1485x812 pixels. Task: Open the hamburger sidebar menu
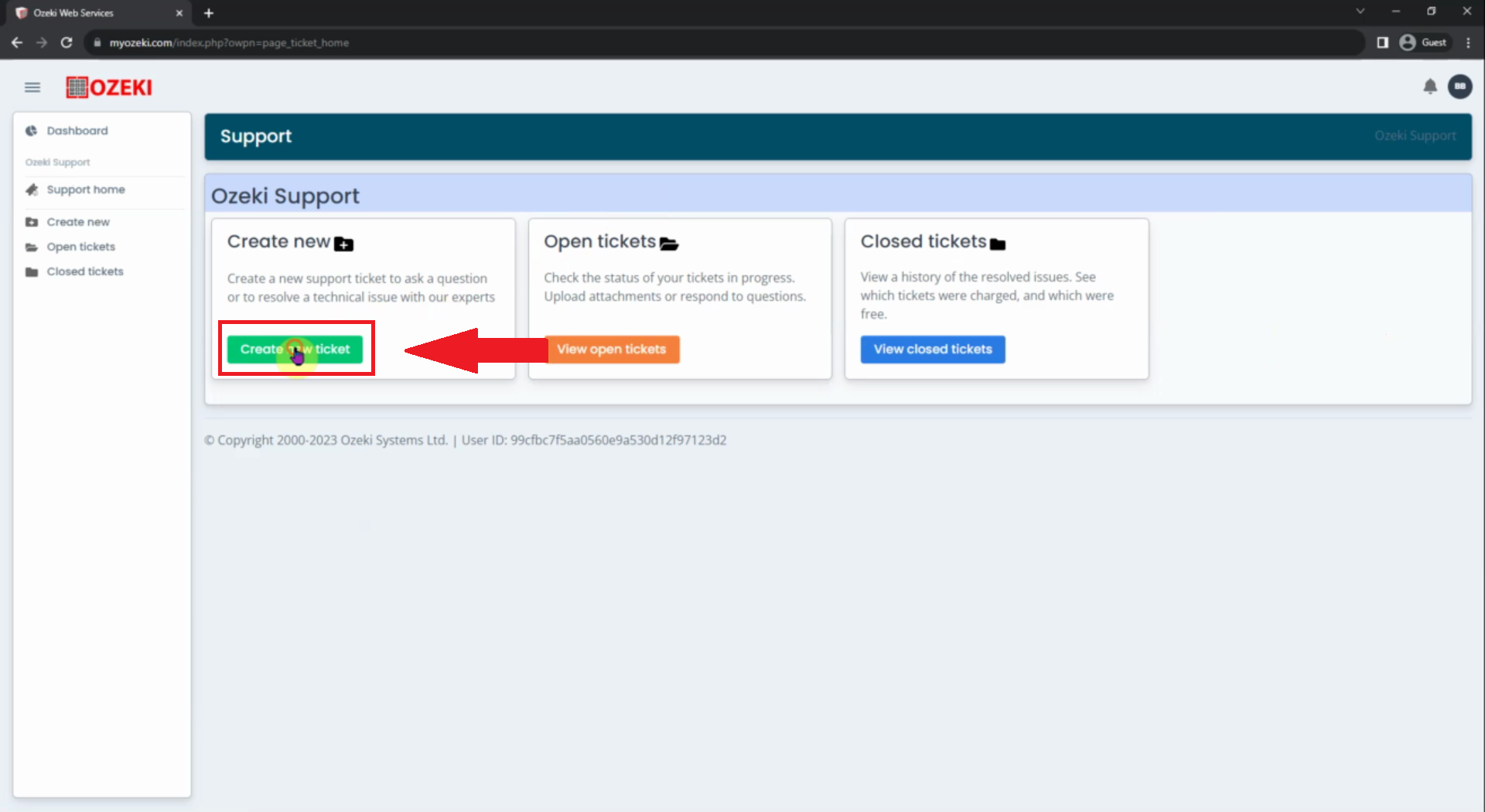(32, 87)
